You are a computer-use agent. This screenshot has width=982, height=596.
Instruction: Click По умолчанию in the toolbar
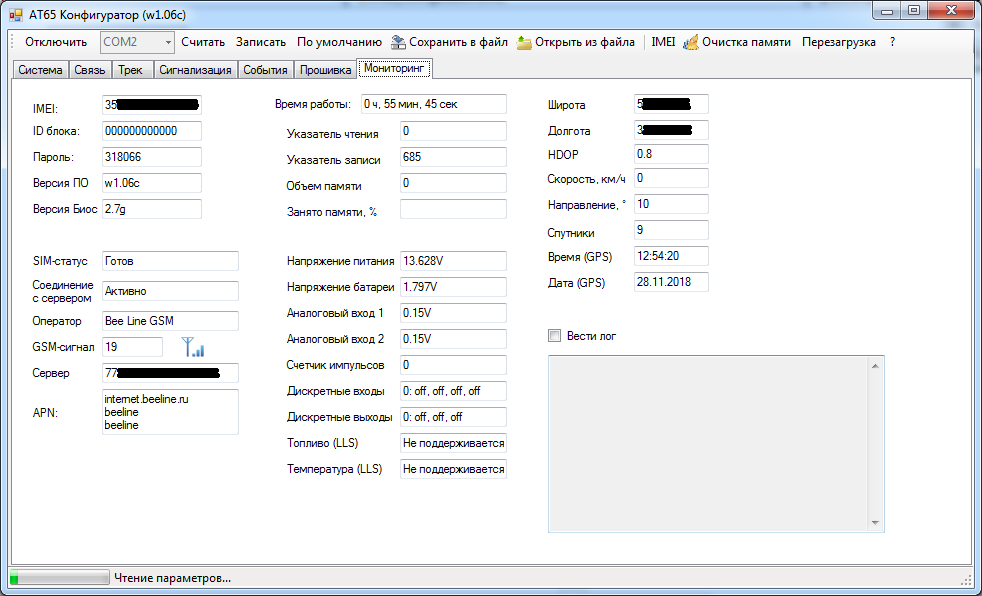339,43
